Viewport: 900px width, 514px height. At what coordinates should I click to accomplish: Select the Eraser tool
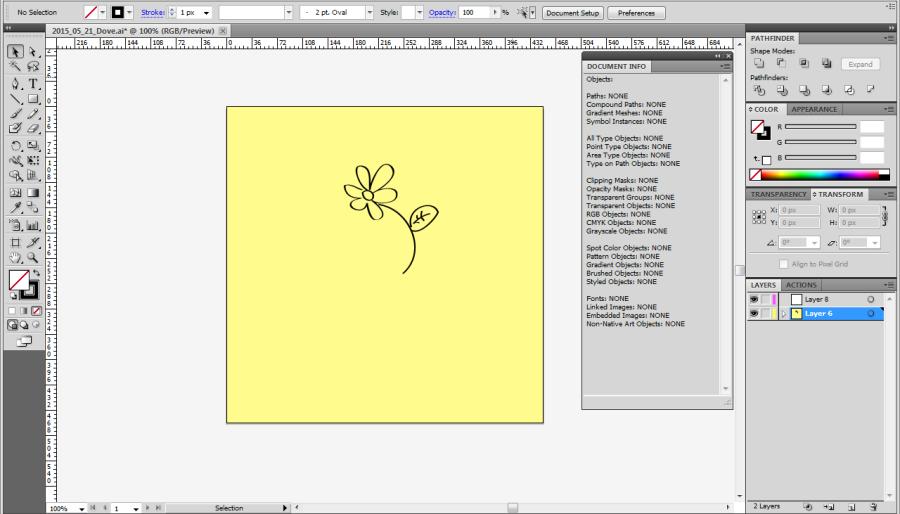[33, 129]
